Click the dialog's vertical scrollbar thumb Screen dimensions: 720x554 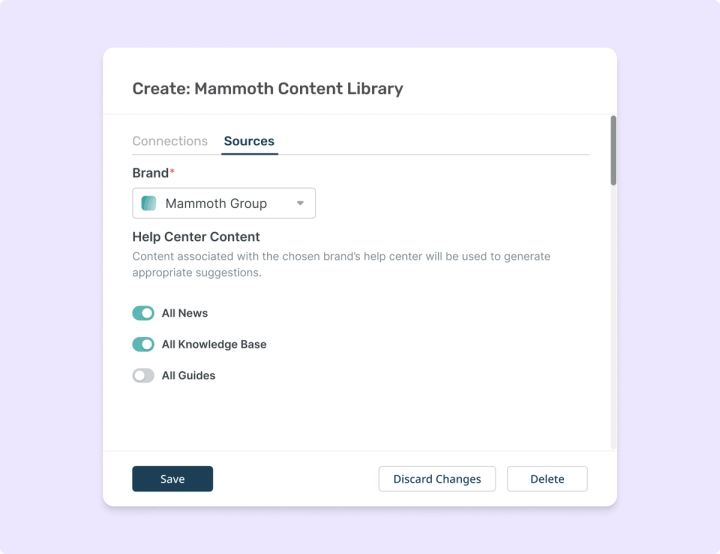613,151
